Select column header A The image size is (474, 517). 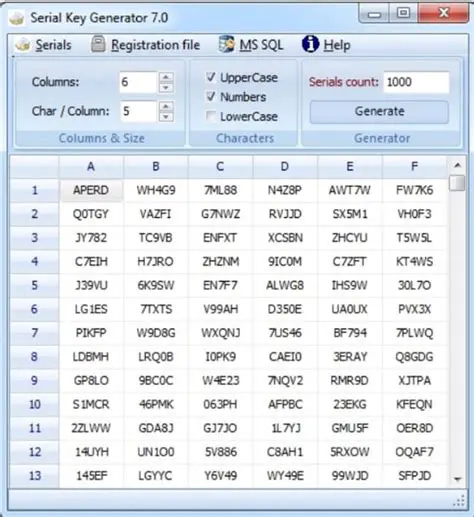(x=91, y=166)
